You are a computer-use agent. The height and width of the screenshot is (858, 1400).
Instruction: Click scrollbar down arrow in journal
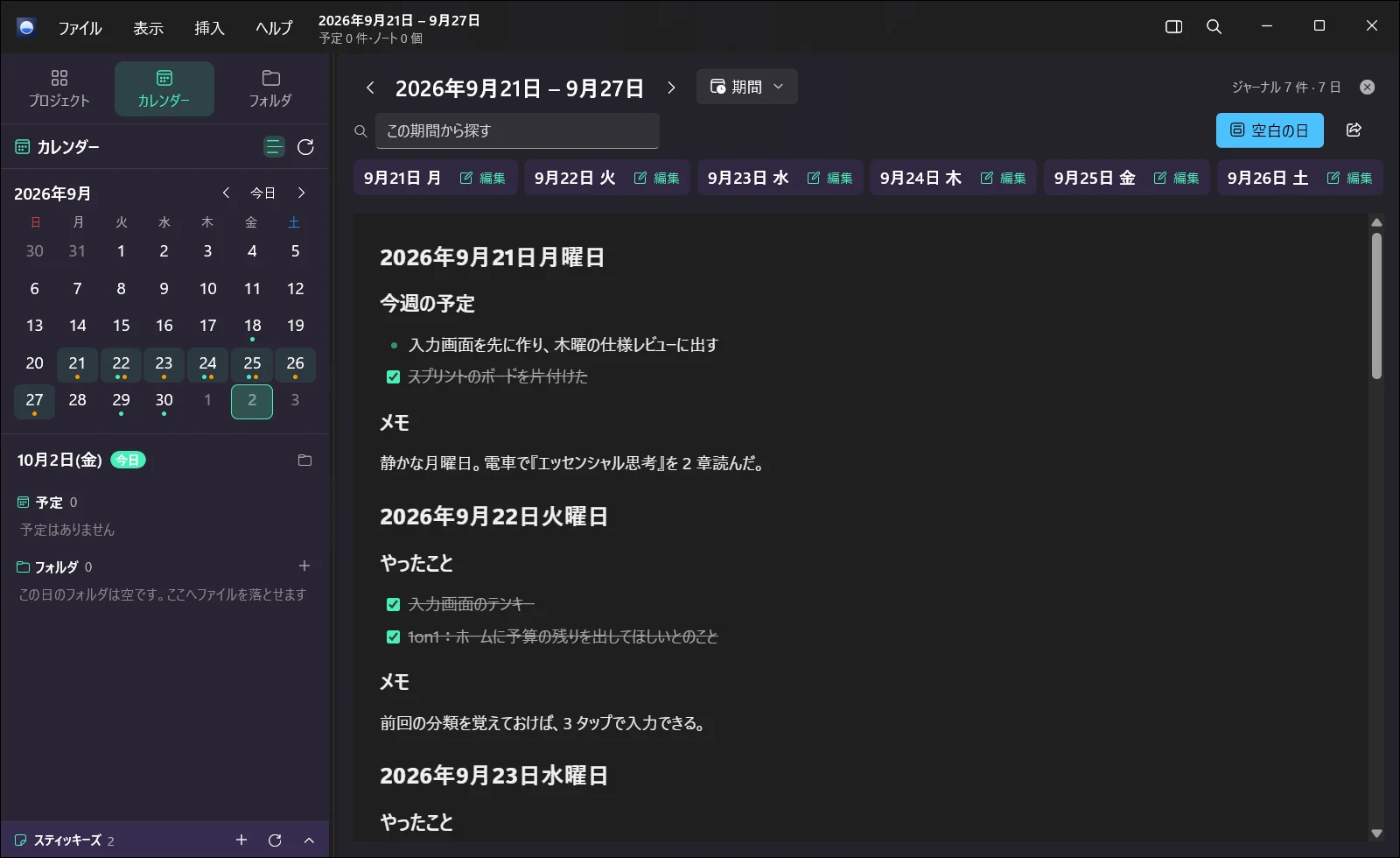[x=1376, y=833]
